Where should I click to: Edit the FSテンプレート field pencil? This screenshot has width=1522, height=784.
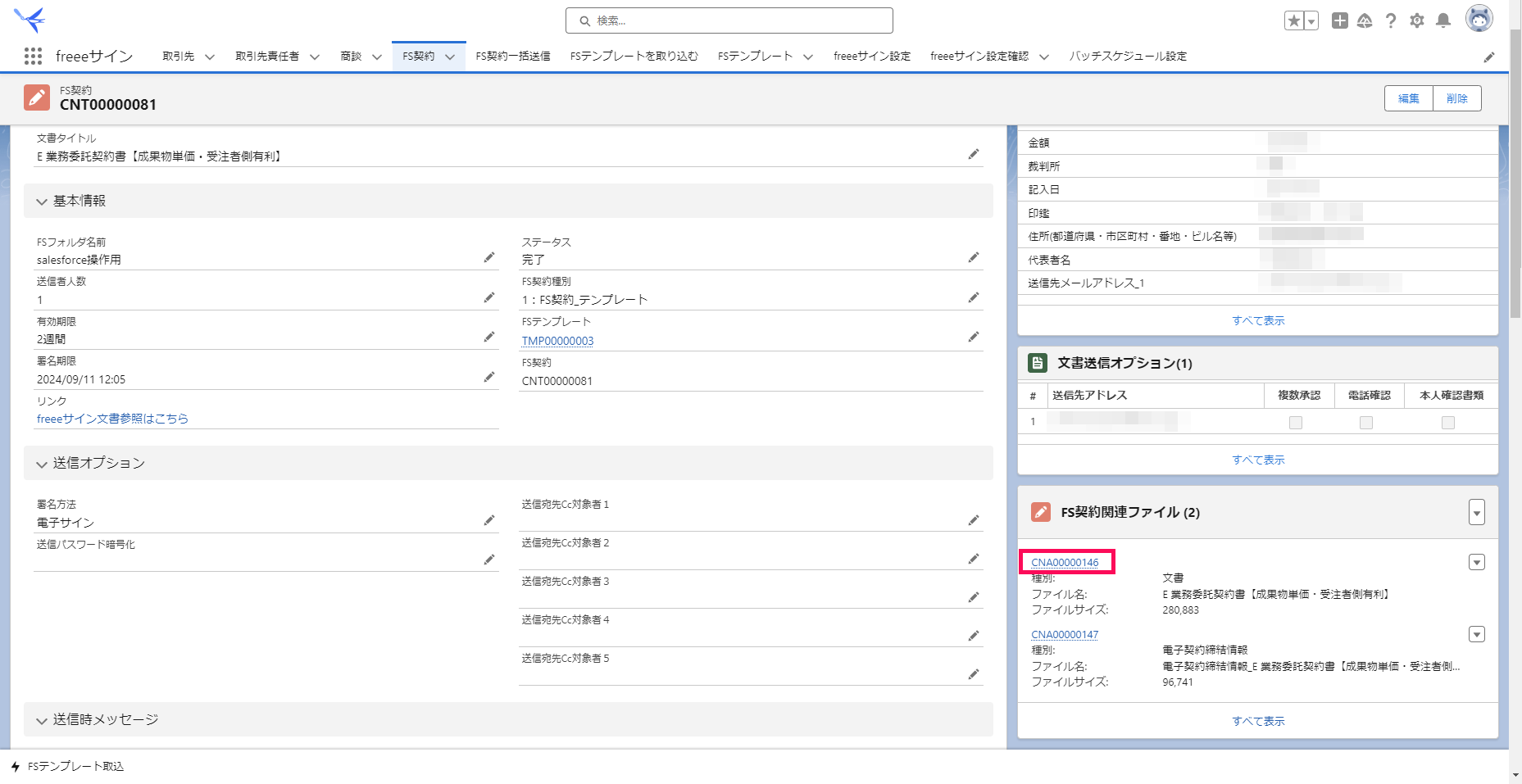[974, 337]
